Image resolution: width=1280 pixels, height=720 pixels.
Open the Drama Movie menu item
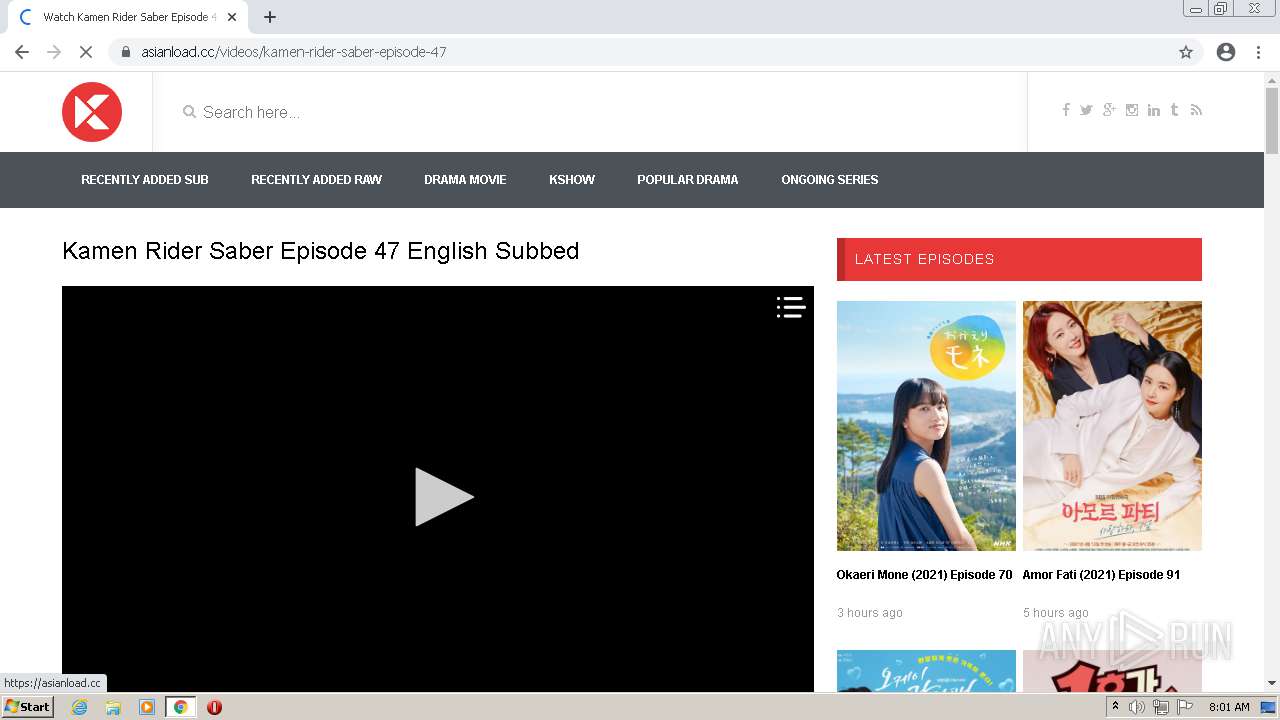click(x=465, y=180)
